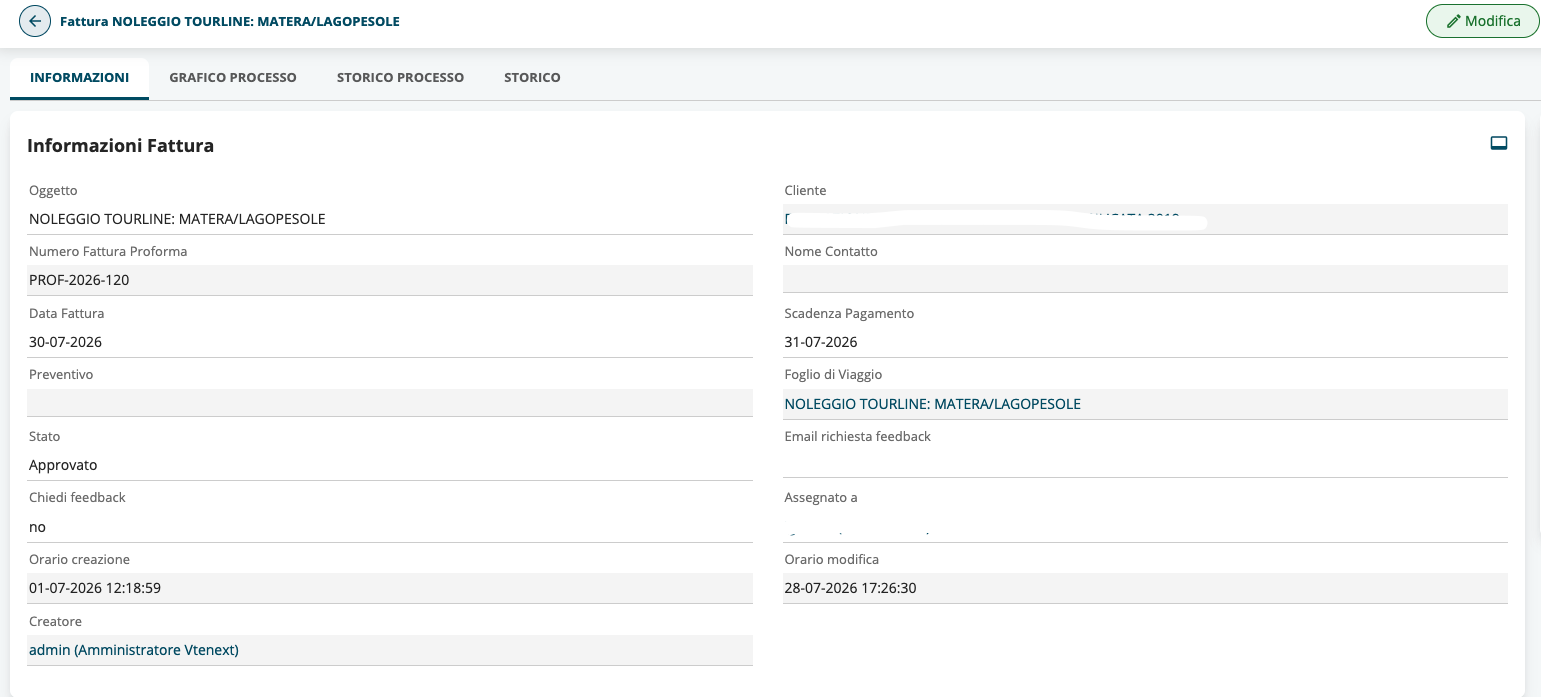The height and width of the screenshot is (697, 1541).
Task: Click the Data Fattura value 30-07-2026
Action: (65, 342)
